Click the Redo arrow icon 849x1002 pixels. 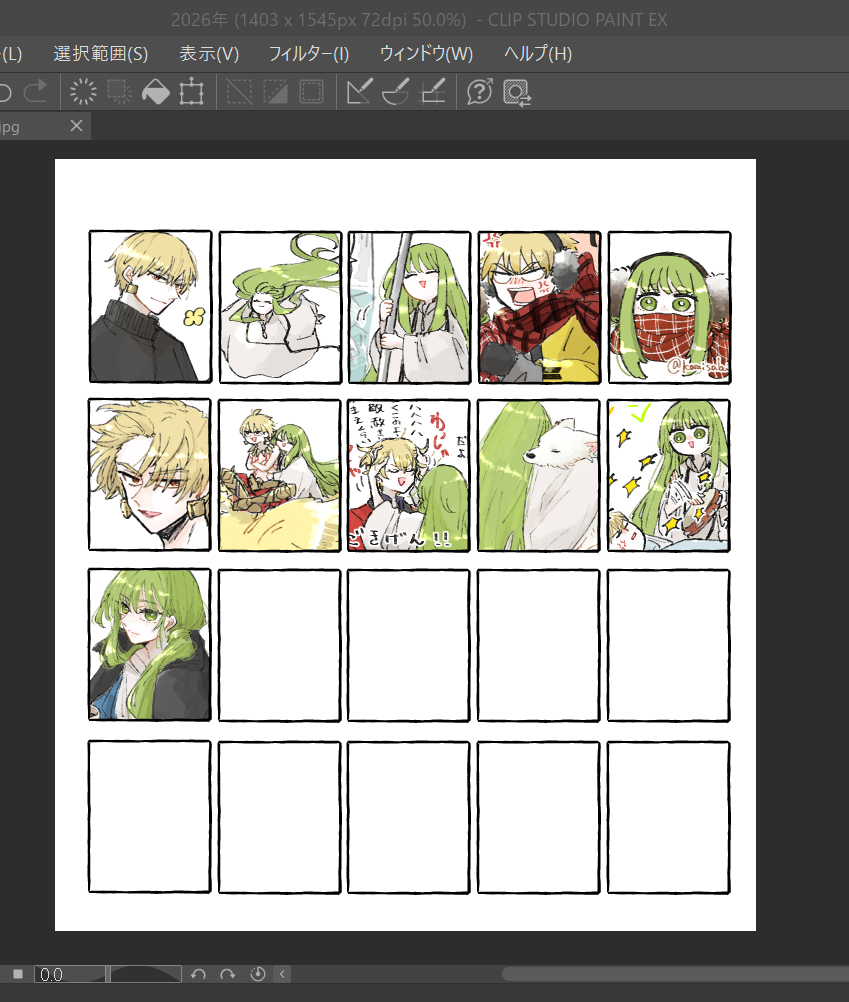coord(35,93)
